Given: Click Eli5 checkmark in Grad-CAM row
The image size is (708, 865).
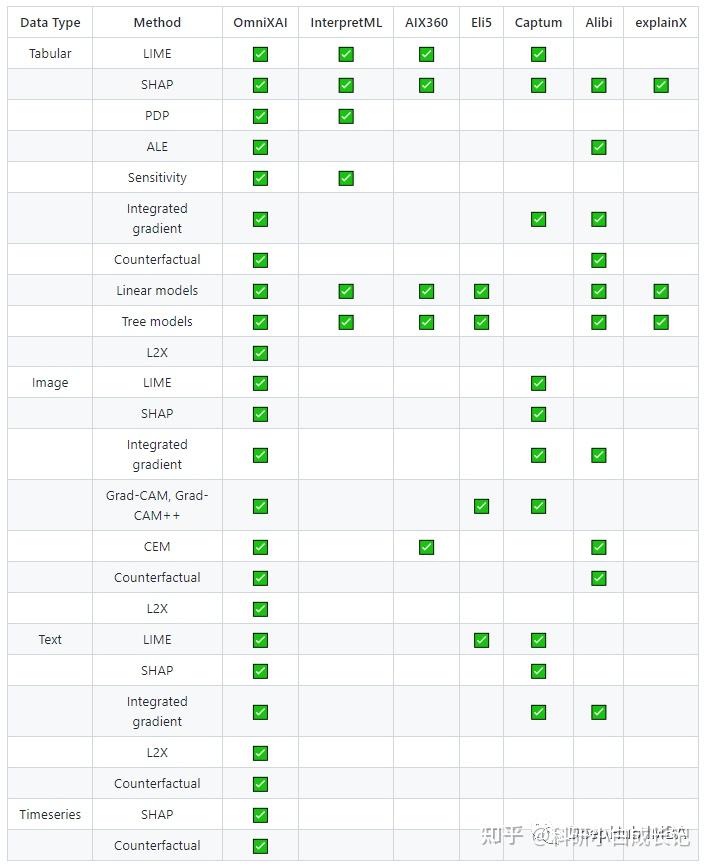Looking at the screenshot, I should coord(481,506).
